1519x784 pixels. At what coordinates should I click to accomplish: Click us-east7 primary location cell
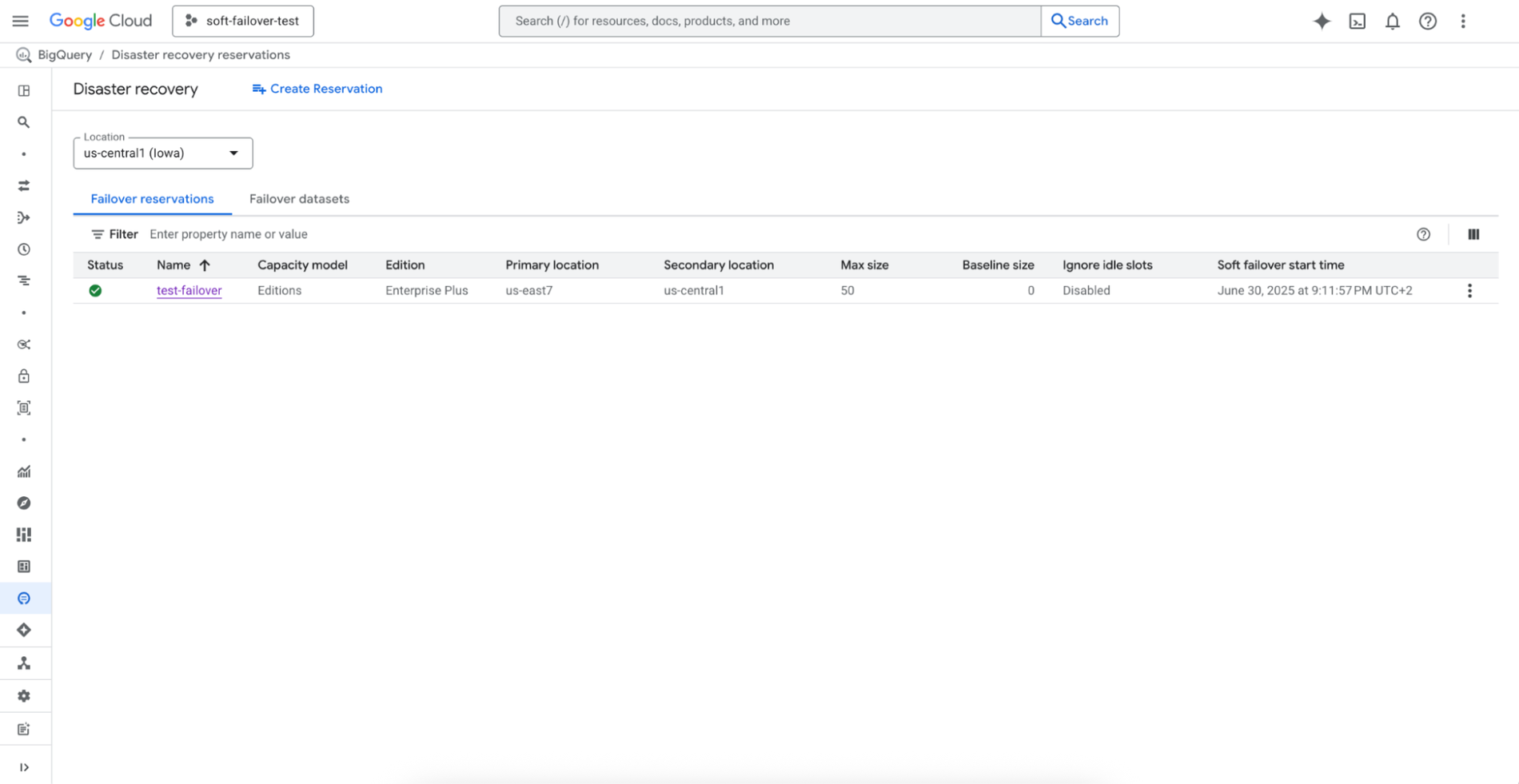click(529, 291)
